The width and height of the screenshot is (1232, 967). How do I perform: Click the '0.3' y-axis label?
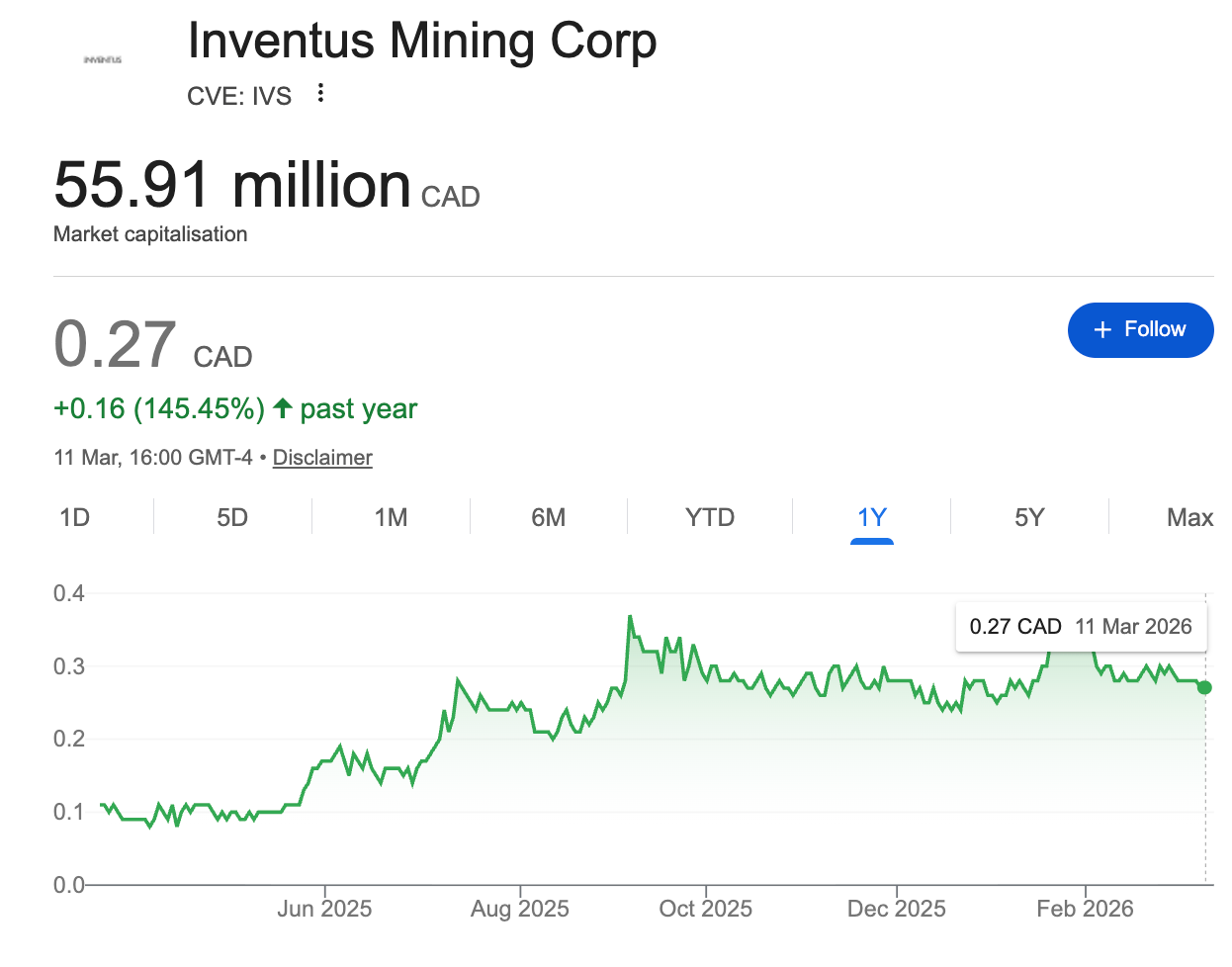tap(69, 666)
